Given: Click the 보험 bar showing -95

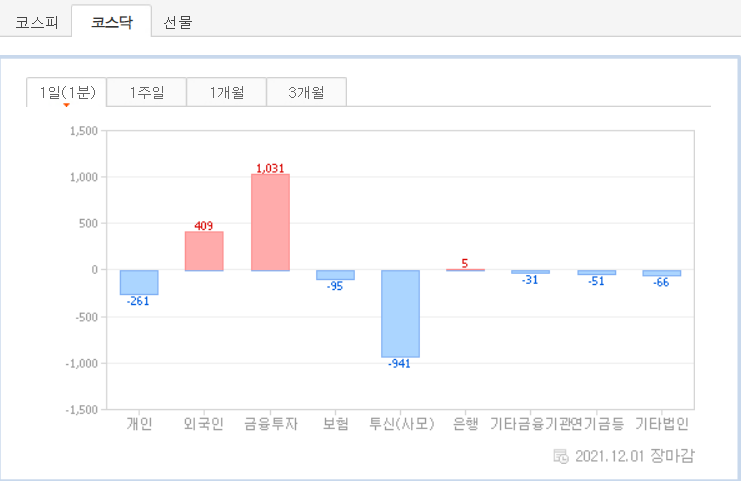Looking at the screenshot, I should click(335, 275).
